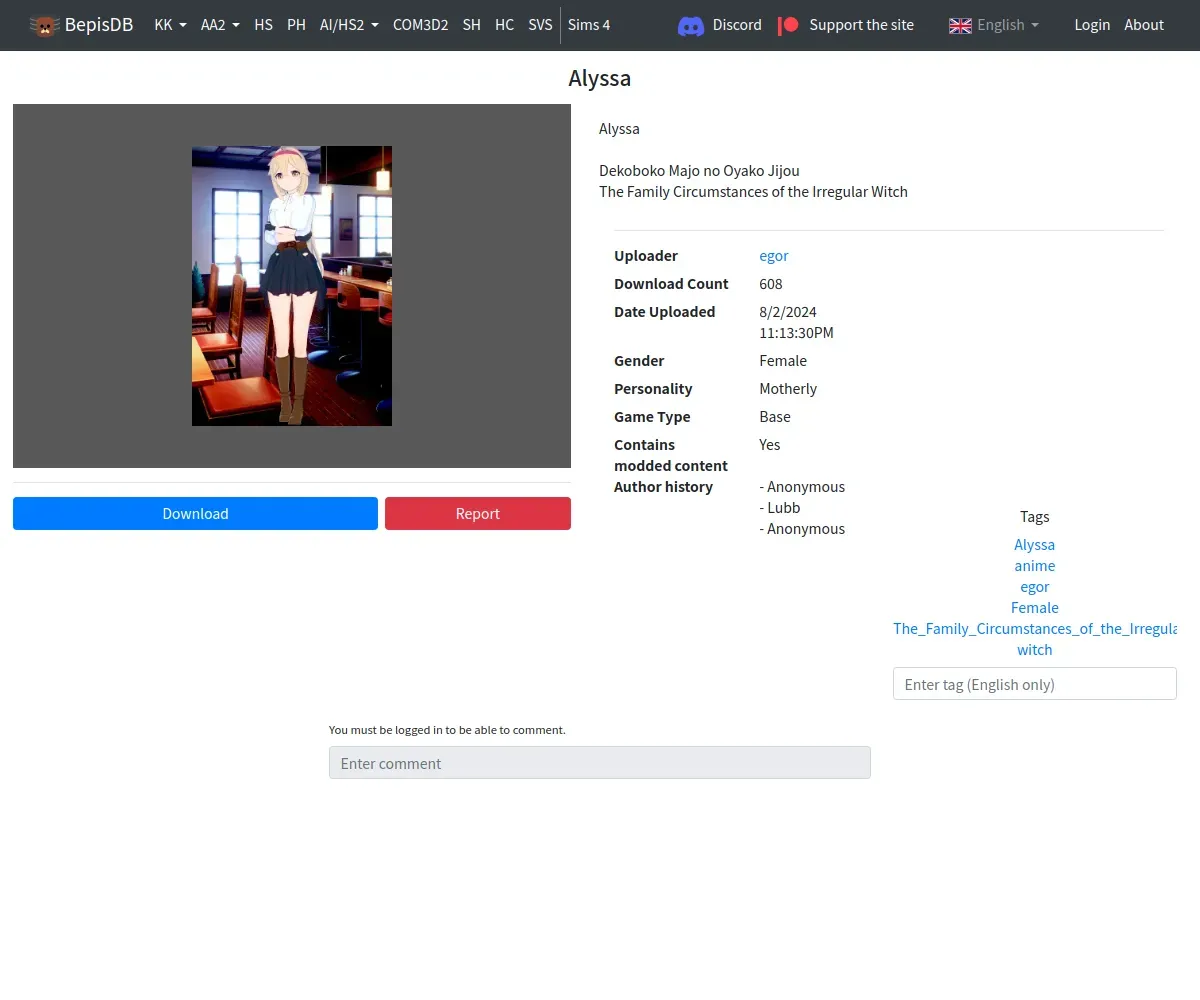Click the Alyssa character card thumbnail

click(292, 286)
